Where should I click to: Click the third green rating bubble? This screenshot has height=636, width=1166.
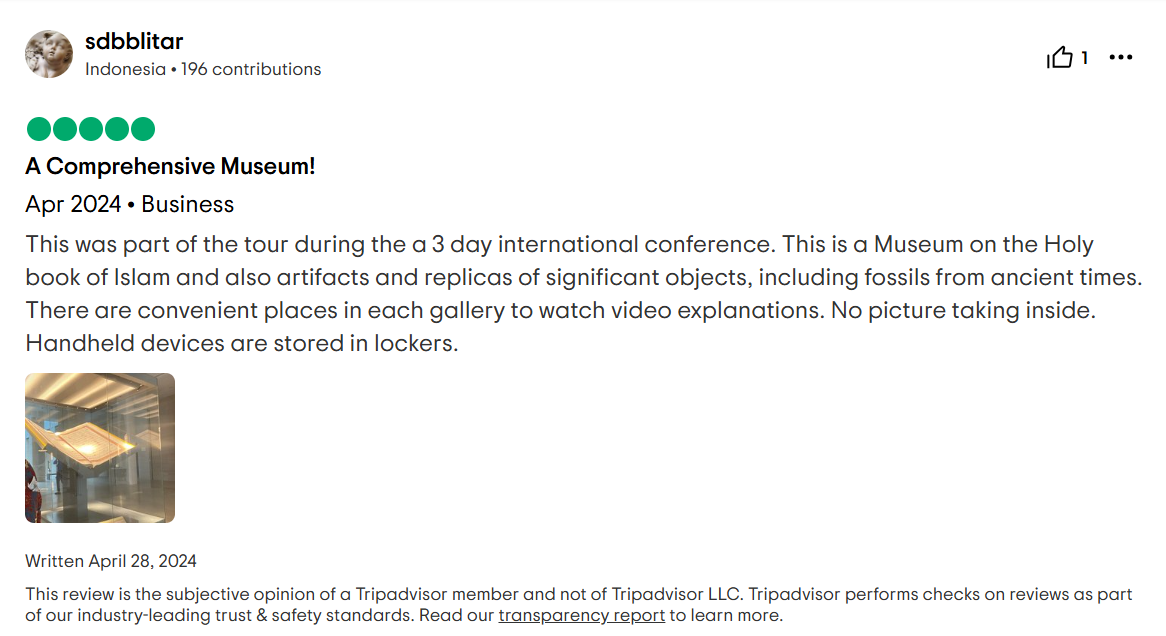tap(91, 129)
